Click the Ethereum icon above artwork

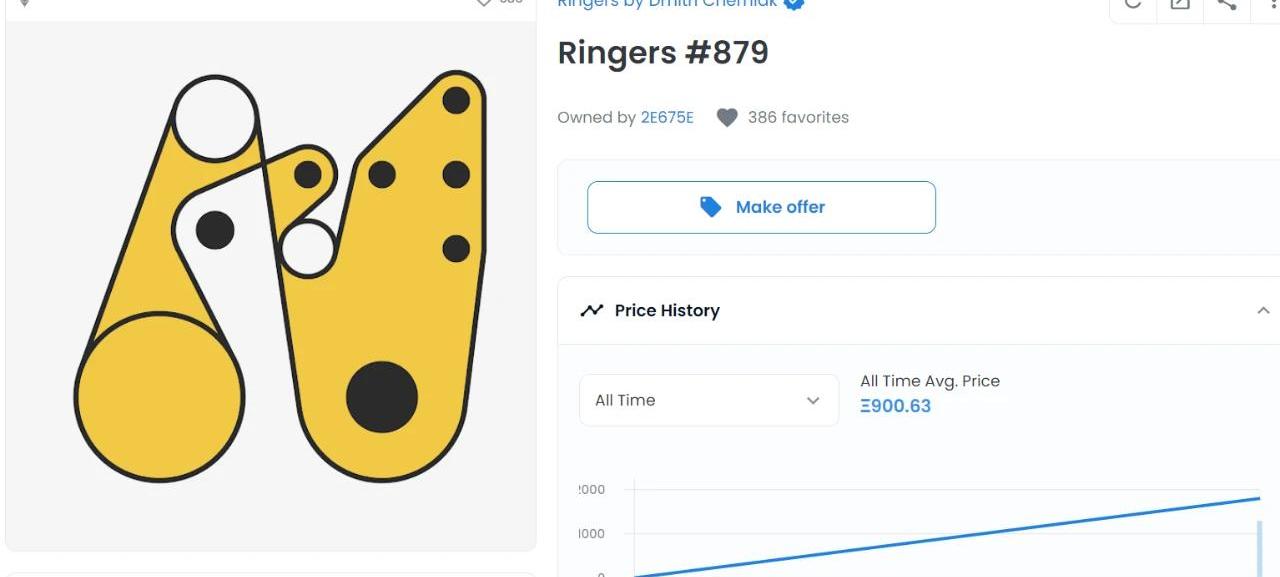click(x=25, y=3)
